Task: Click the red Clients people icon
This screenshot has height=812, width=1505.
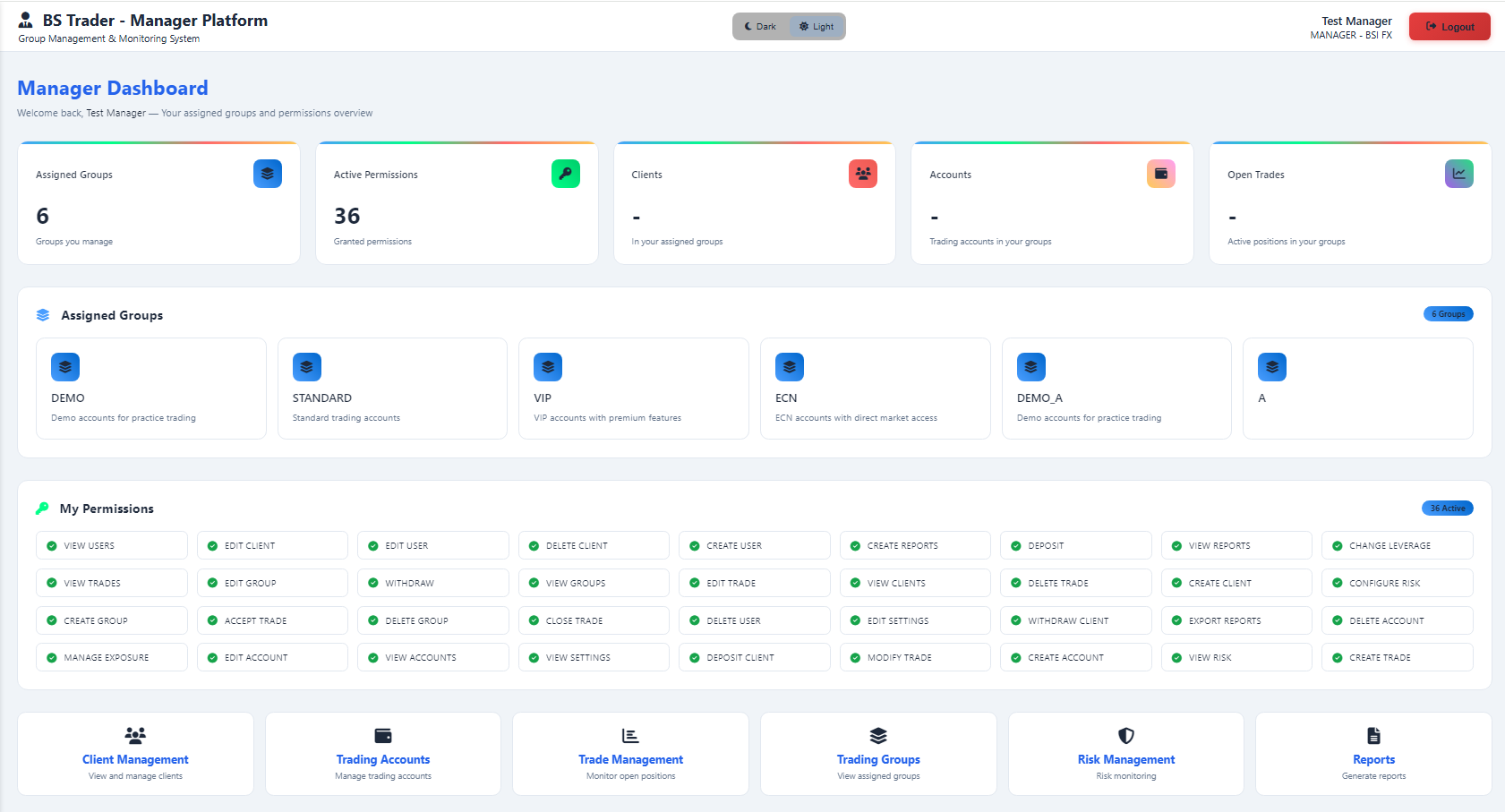Action: 863,174
